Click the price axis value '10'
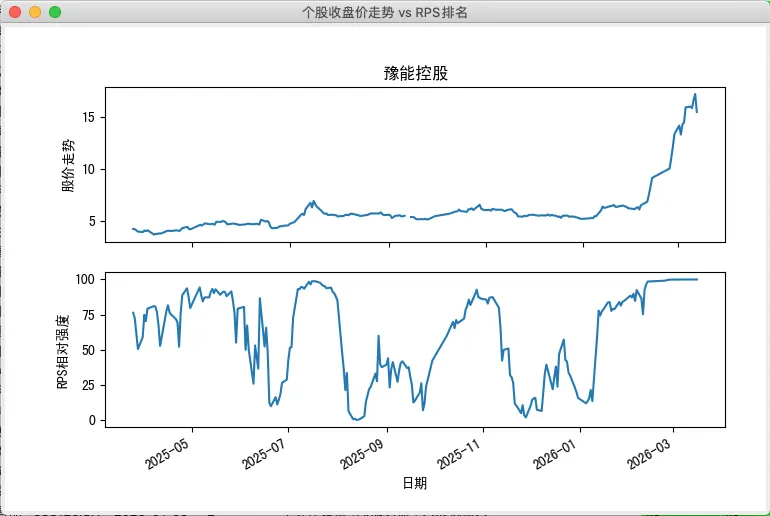The height and width of the screenshot is (516, 770). (x=88, y=169)
